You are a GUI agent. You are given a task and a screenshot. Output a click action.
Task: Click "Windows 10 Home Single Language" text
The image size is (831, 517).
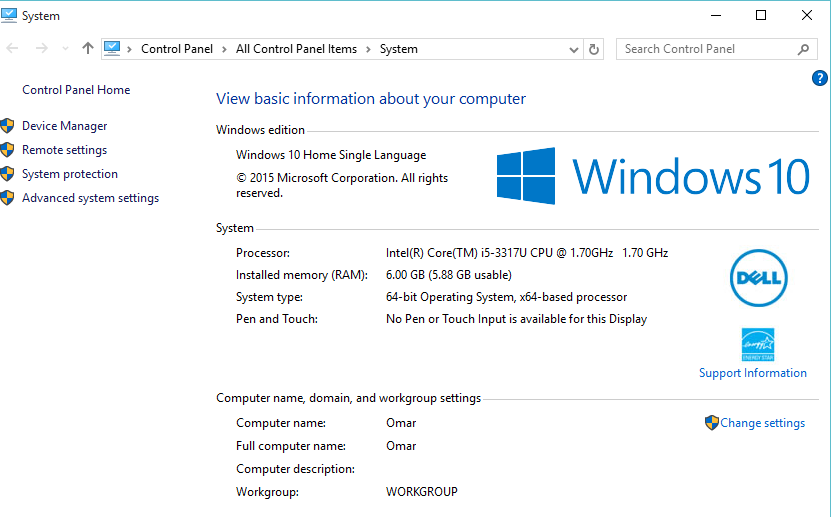(x=331, y=155)
